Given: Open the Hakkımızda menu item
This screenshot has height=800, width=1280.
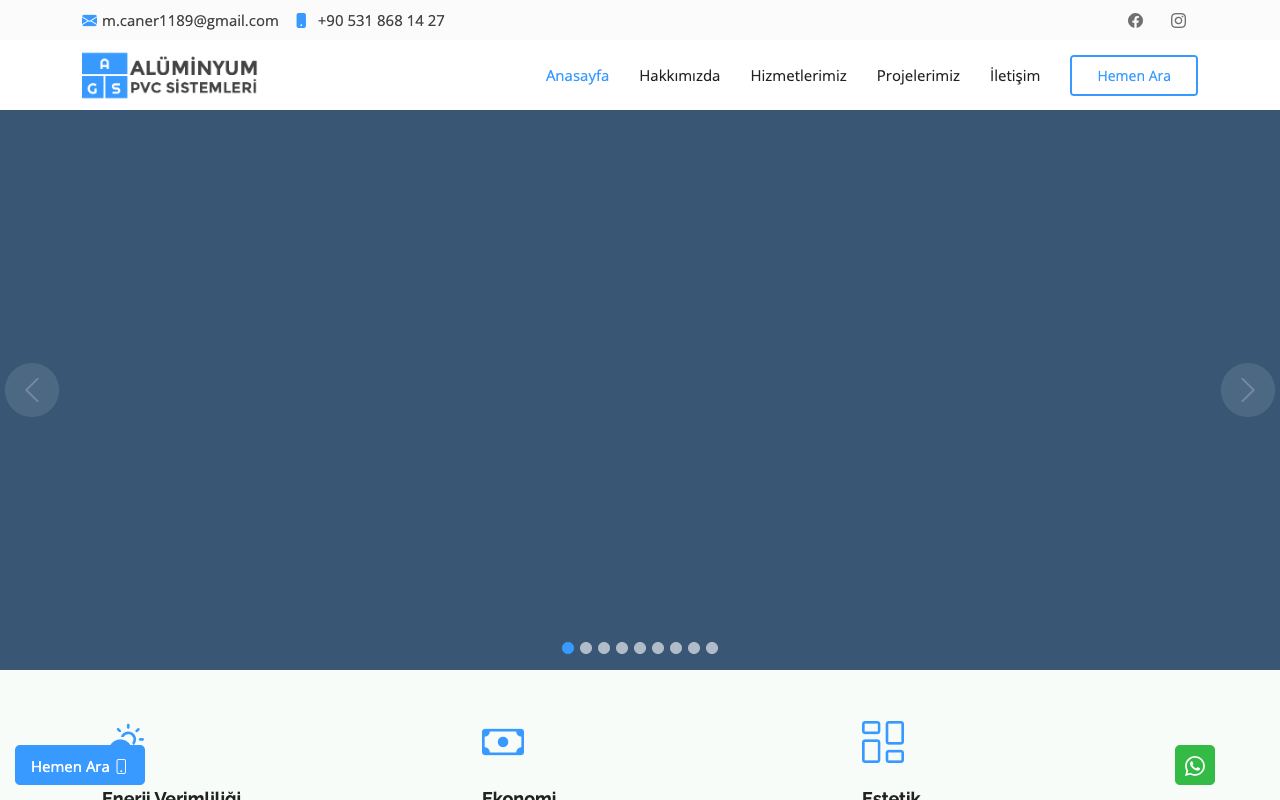Looking at the screenshot, I should [680, 75].
